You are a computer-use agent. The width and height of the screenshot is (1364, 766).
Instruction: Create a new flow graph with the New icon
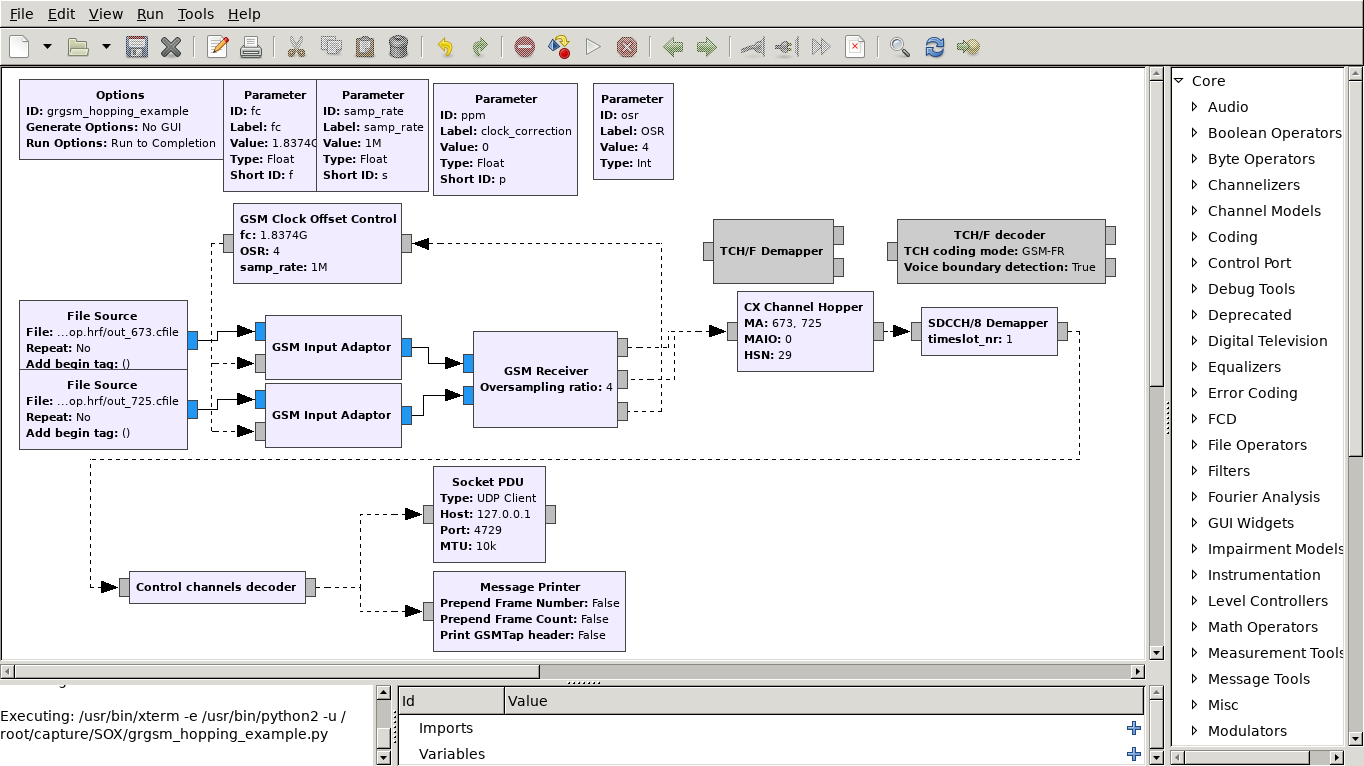(x=20, y=46)
